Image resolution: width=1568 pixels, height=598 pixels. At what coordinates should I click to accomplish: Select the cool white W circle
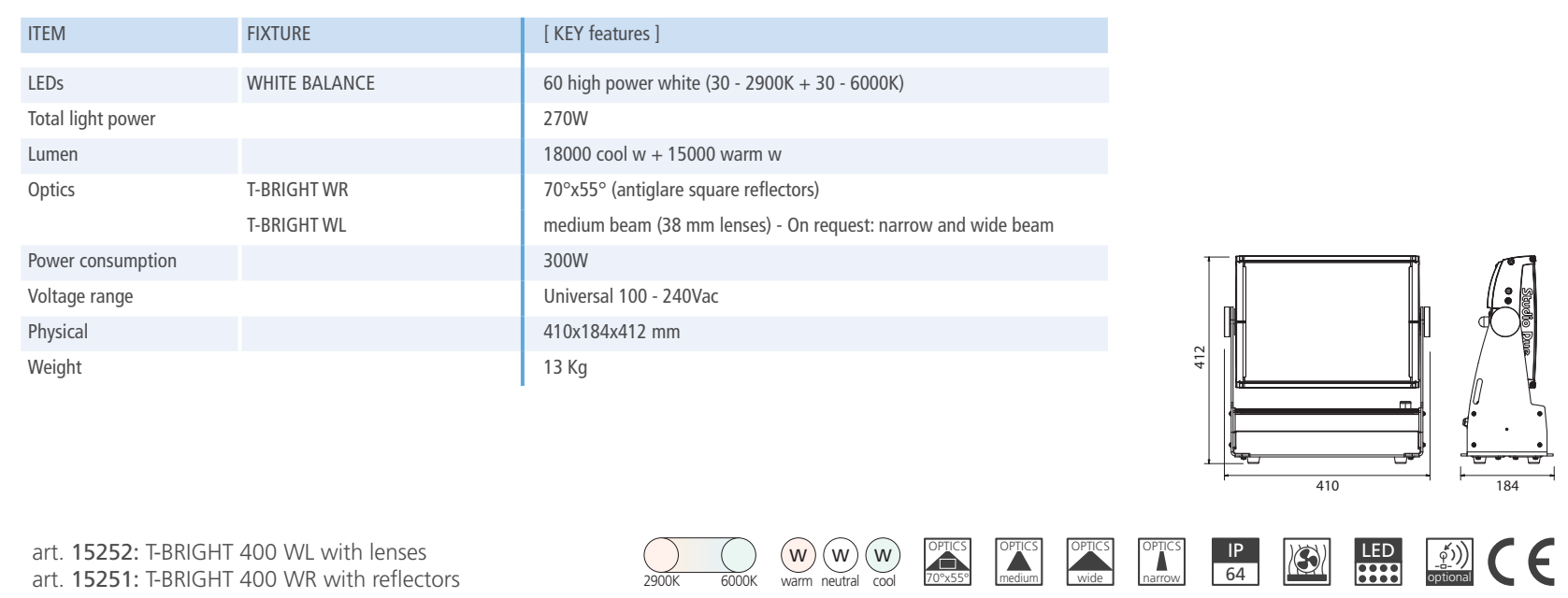[x=883, y=555]
